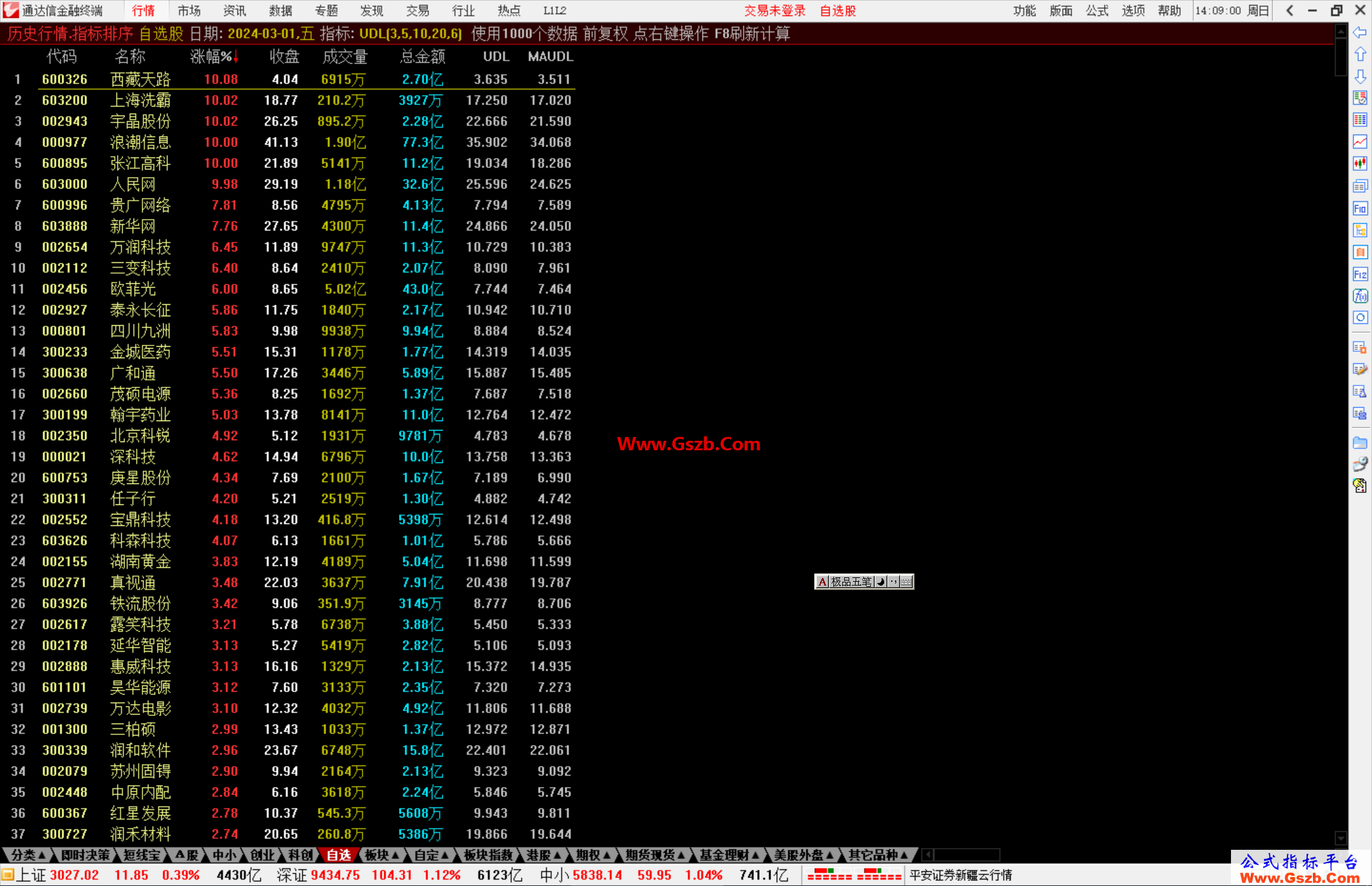The height and width of the screenshot is (886, 1372).
Task: Open the 公式 menu
Action: [1097, 11]
